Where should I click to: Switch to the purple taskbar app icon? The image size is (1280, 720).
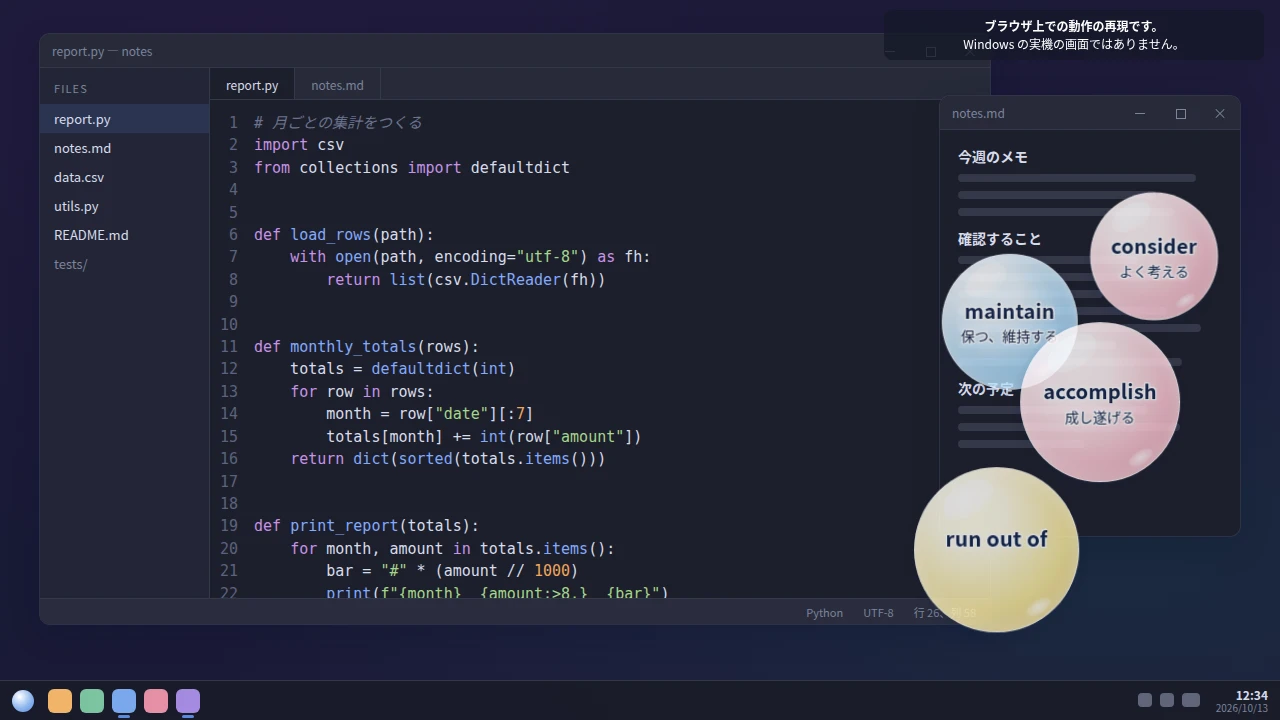tap(188, 701)
